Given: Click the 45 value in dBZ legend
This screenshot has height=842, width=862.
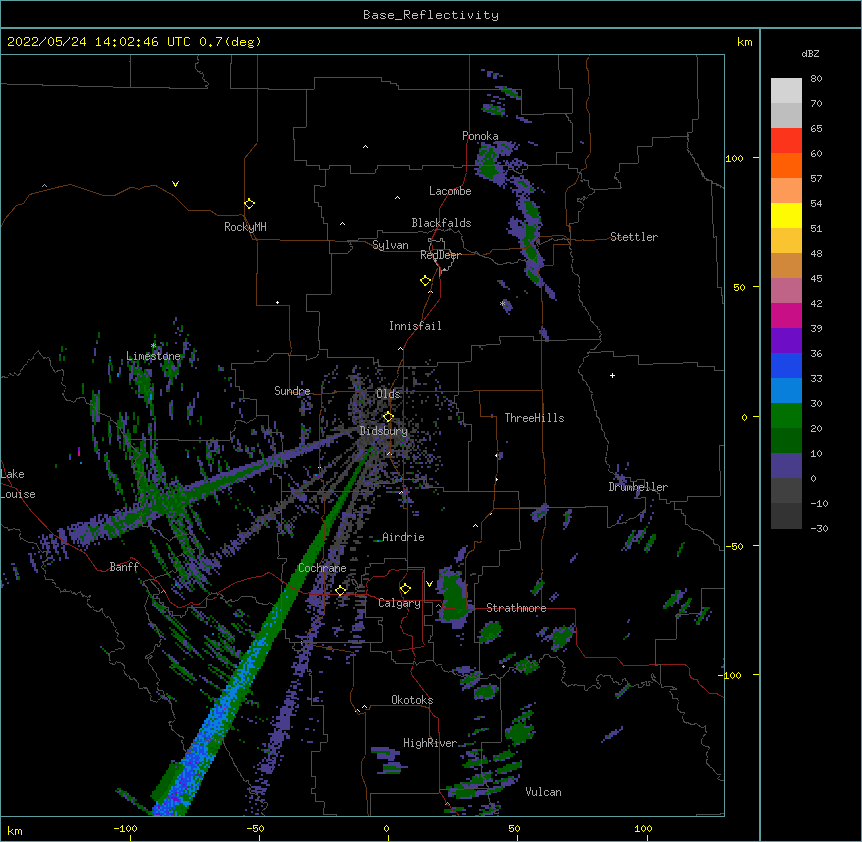Looking at the screenshot, I should click(x=816, y=279).
